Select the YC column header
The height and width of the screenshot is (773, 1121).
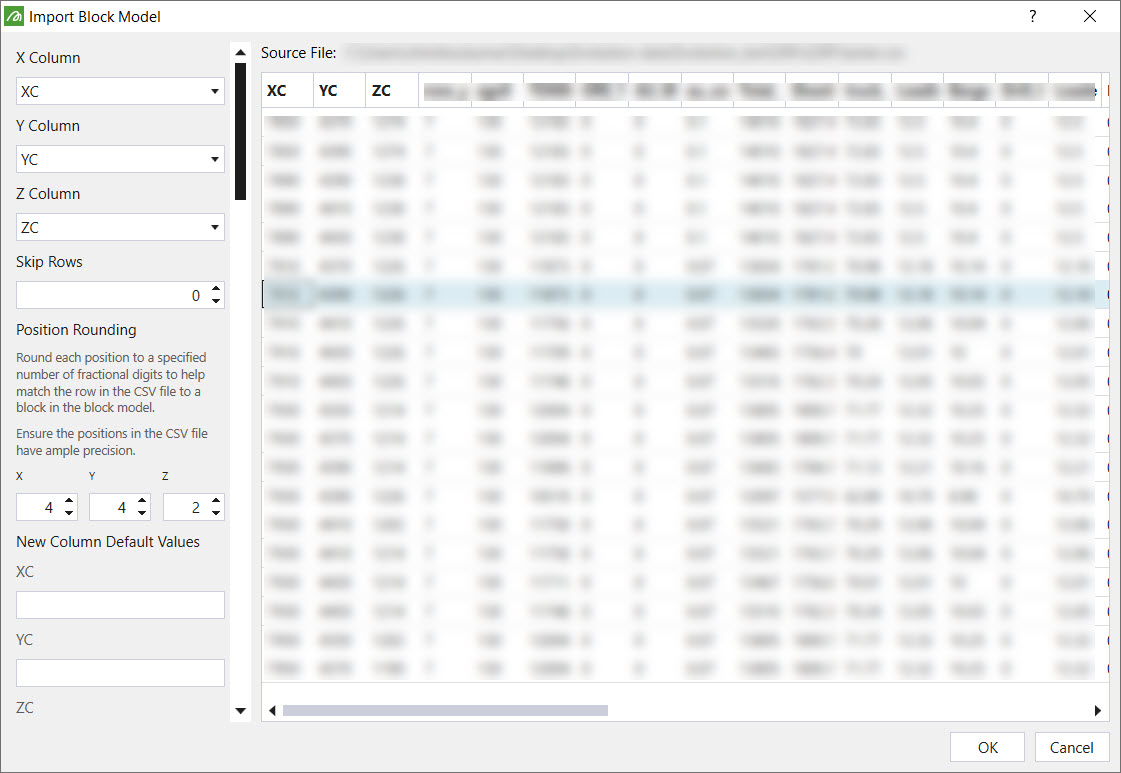pyautogui.click(x=340, y=91)
